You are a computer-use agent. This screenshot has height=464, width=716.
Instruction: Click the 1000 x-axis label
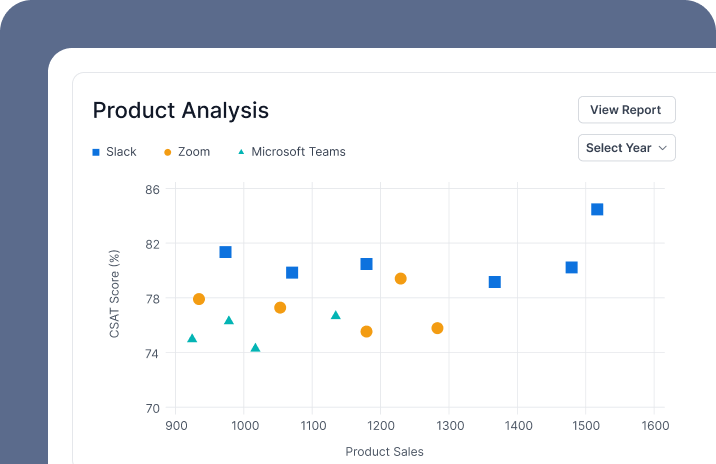[245, 426]
